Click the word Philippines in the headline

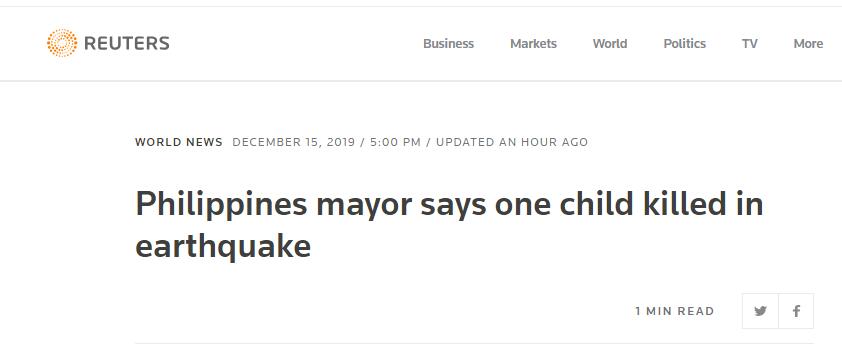click(x=221, y=206)
